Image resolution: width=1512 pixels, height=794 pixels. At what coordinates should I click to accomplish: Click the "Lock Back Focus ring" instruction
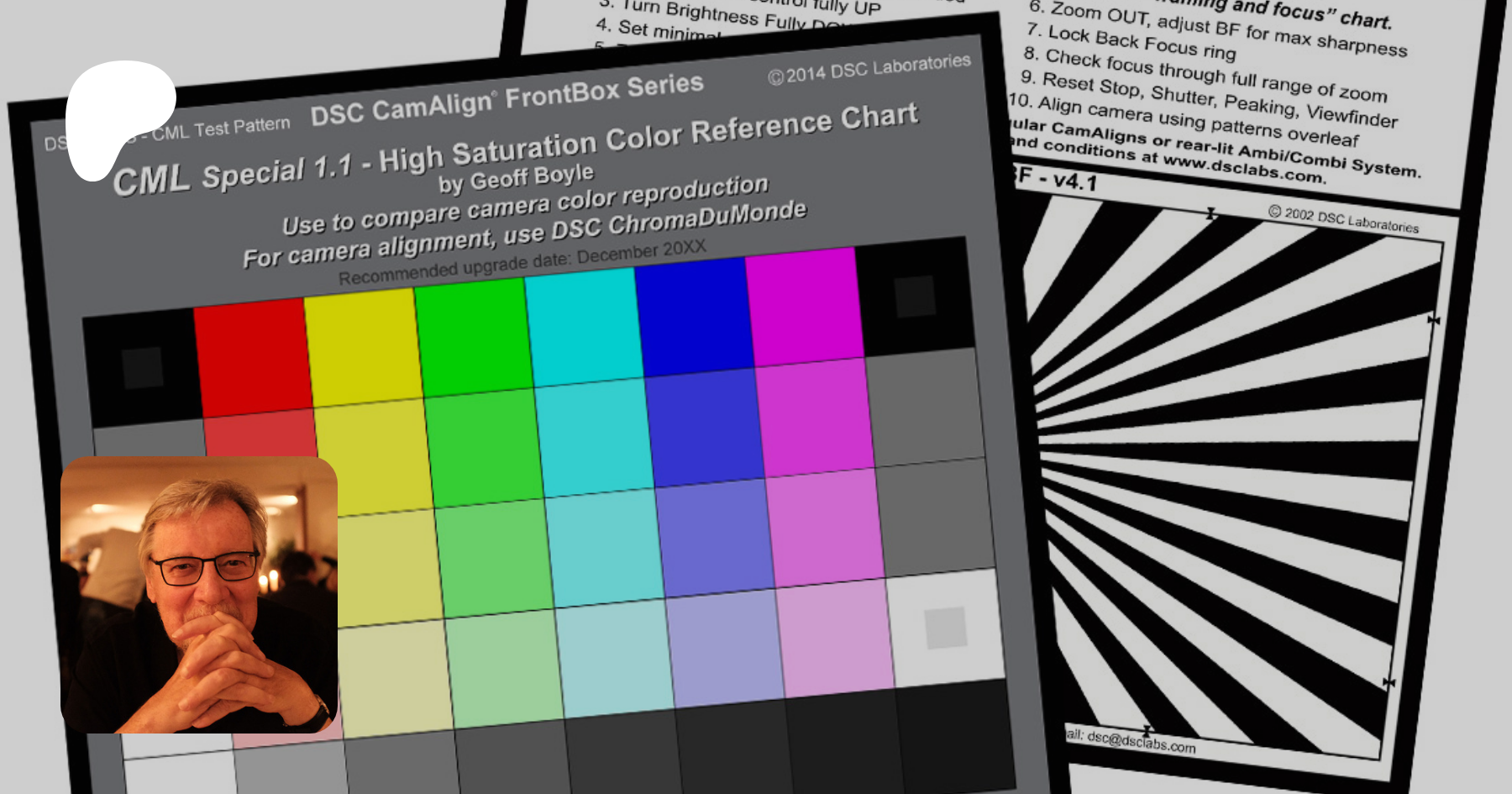pyautogui.click(x=1131, y=43)
